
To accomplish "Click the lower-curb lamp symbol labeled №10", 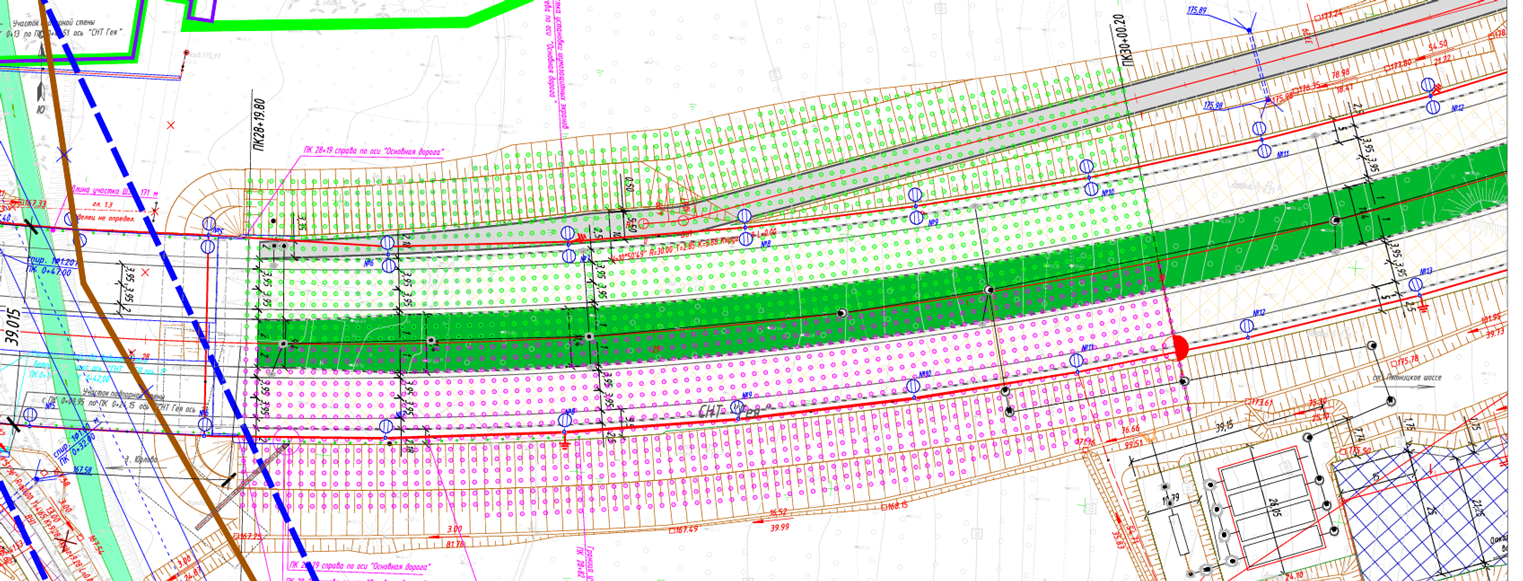I will click(x=912, y=386).
